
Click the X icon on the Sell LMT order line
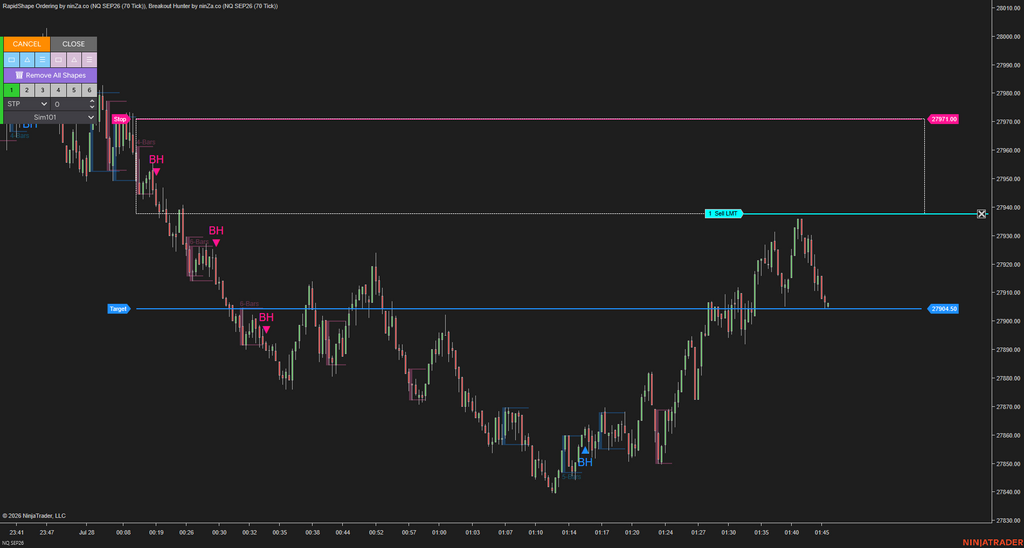coord(981,214)
